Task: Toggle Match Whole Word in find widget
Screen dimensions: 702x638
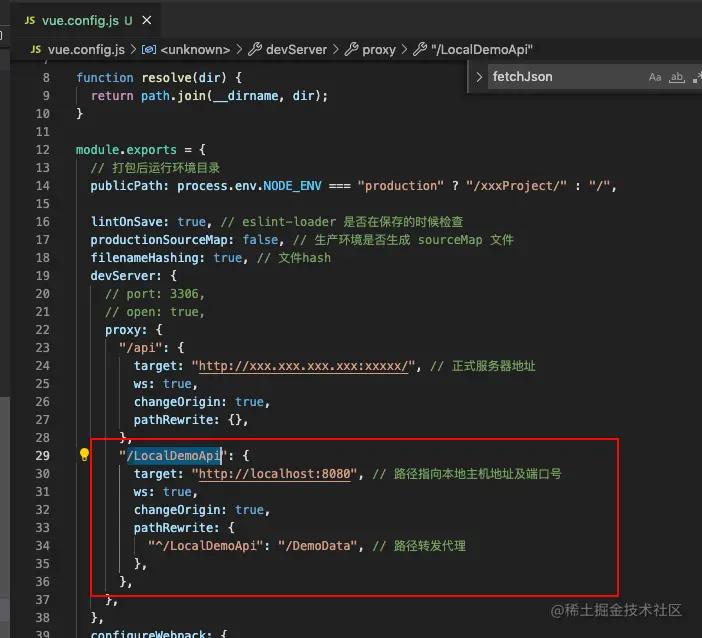Action: pyautogui.click(x=677, y=77)
